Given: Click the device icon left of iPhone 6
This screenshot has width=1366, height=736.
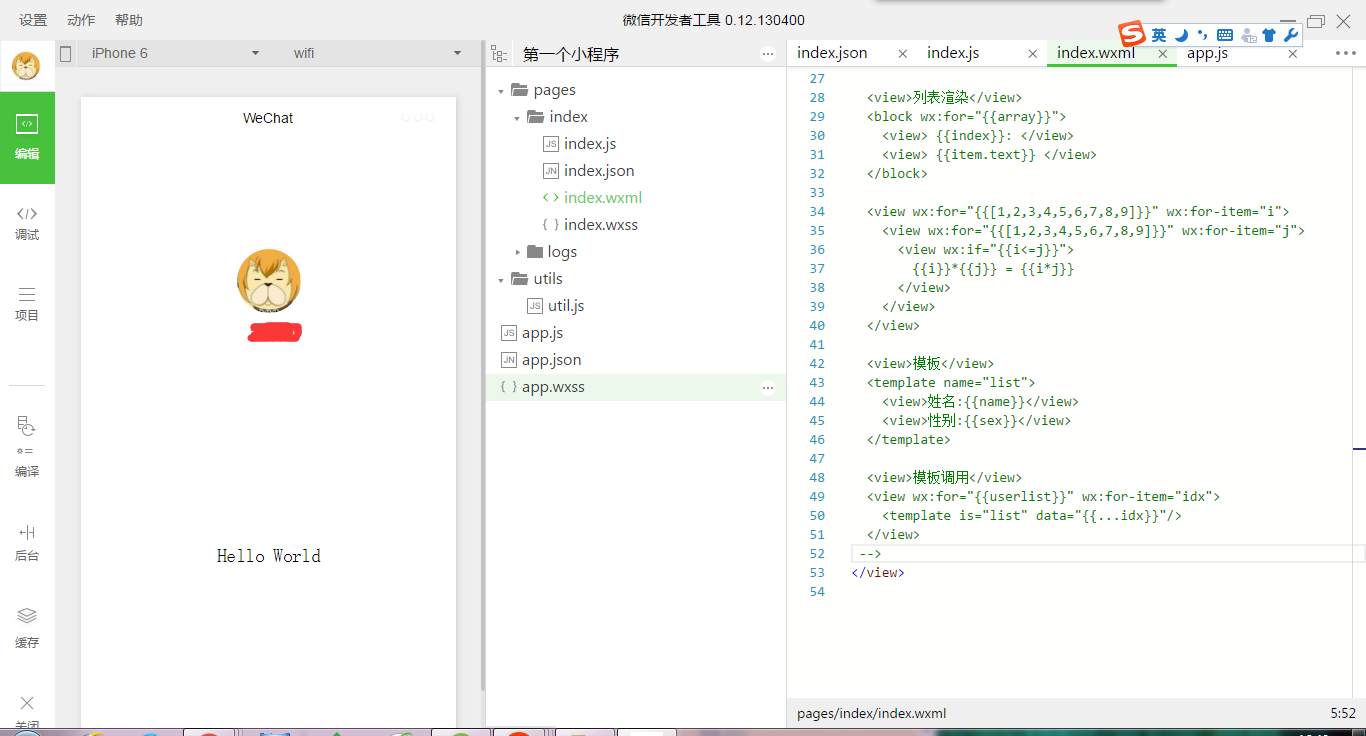Looking at the screenshot, I should tap(66, 54).
